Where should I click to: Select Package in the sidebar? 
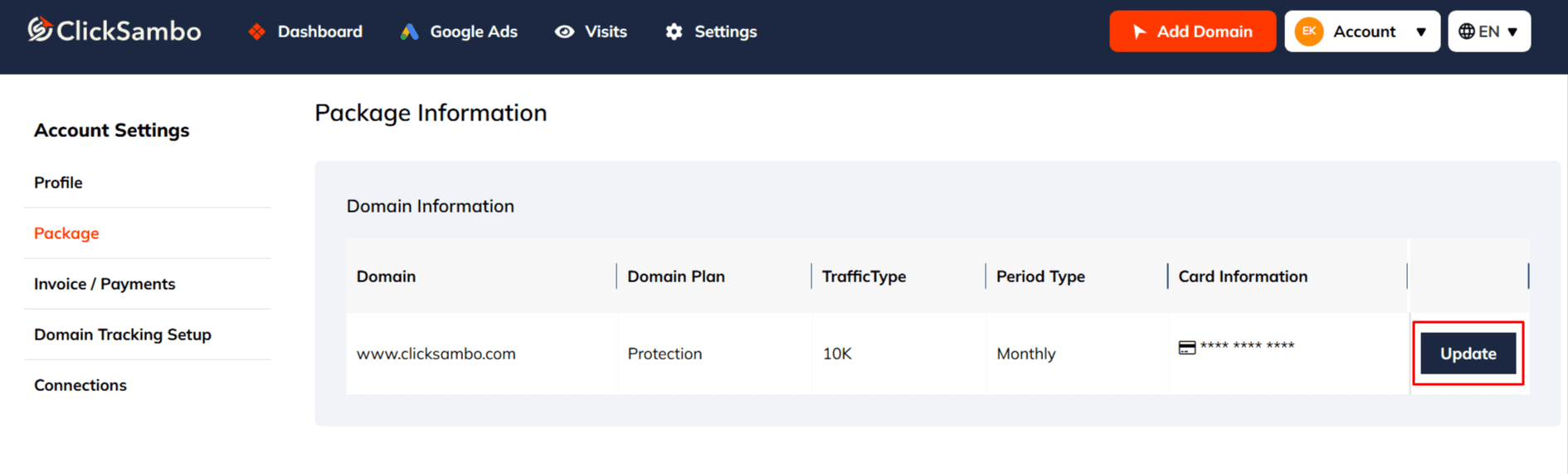click(66, 233)
